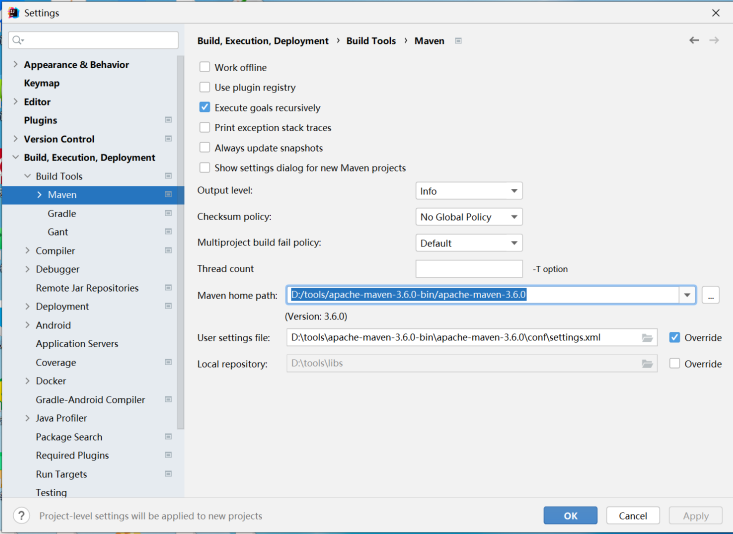This screenshot has width=733, height=534.
Task: Go back with the left arrow icon
Action: [694, 40]
